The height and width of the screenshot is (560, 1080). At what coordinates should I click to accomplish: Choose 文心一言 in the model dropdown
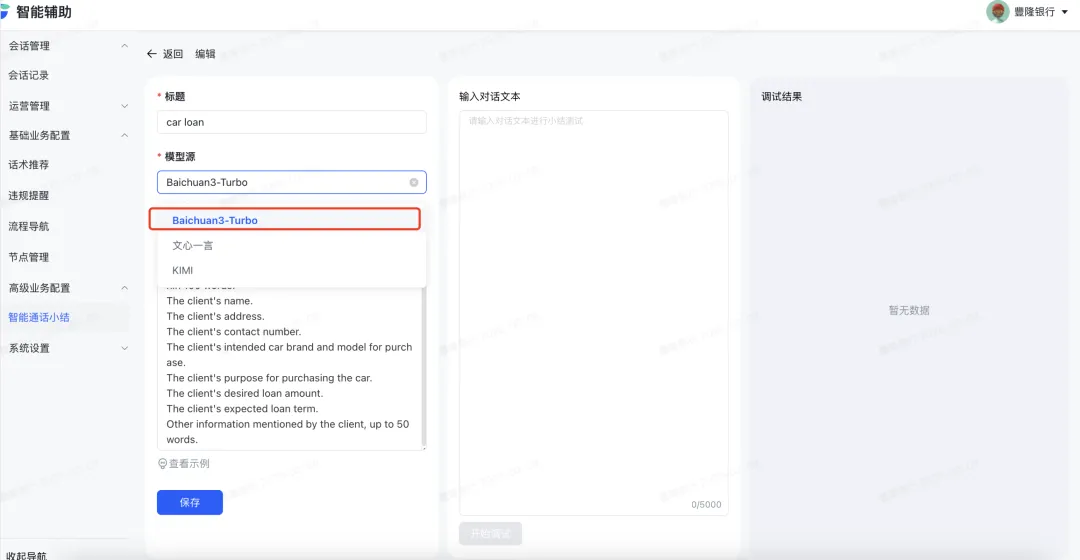(x=193, y=245)
